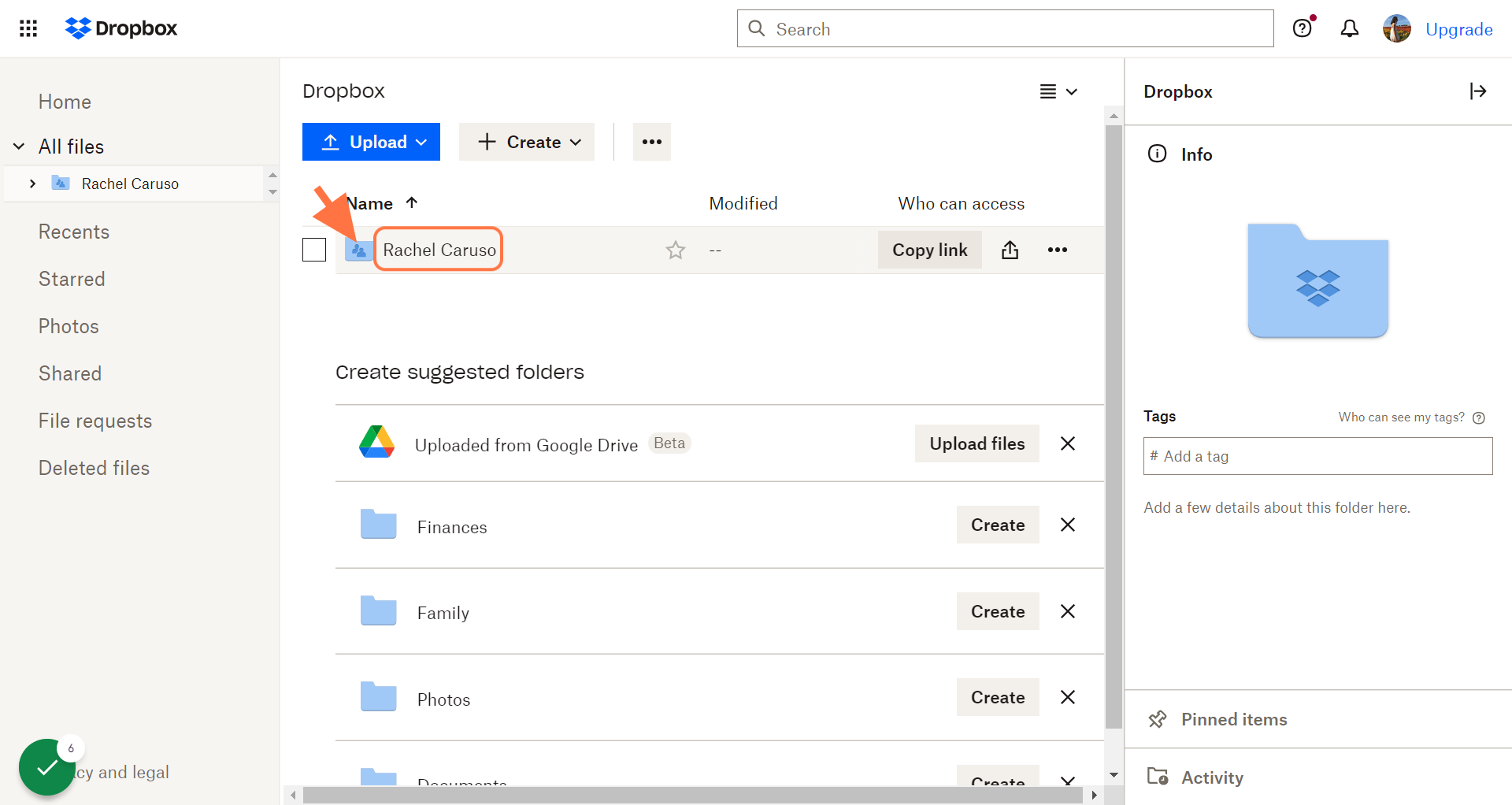Focus the Search field

1005,28
